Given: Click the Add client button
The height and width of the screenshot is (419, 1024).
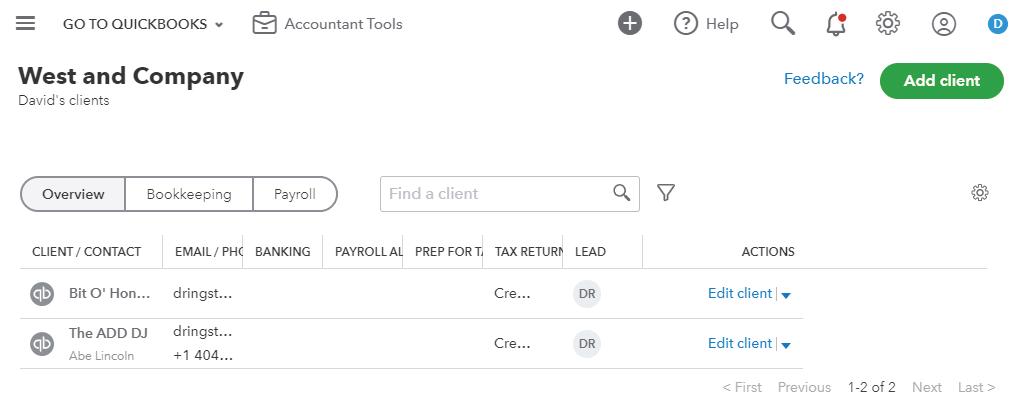Looking at the screenshot, I should click(x=941, y=81).
